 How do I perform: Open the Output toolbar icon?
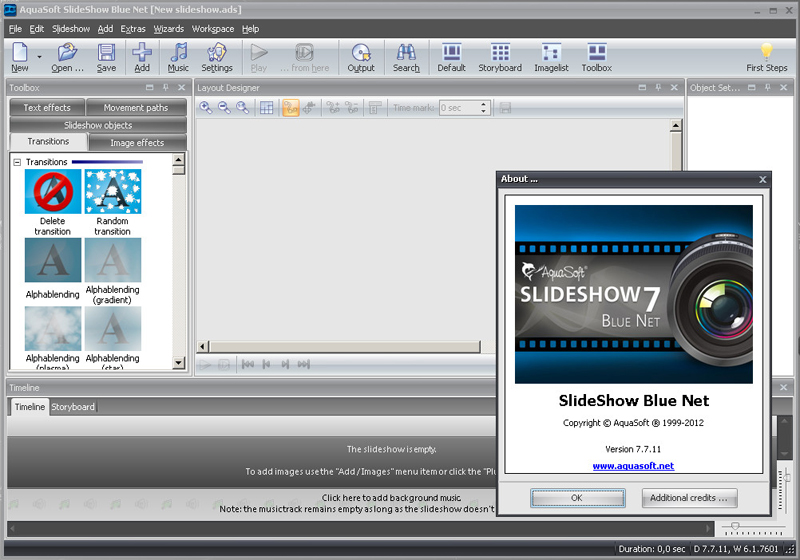pos(361,56)
